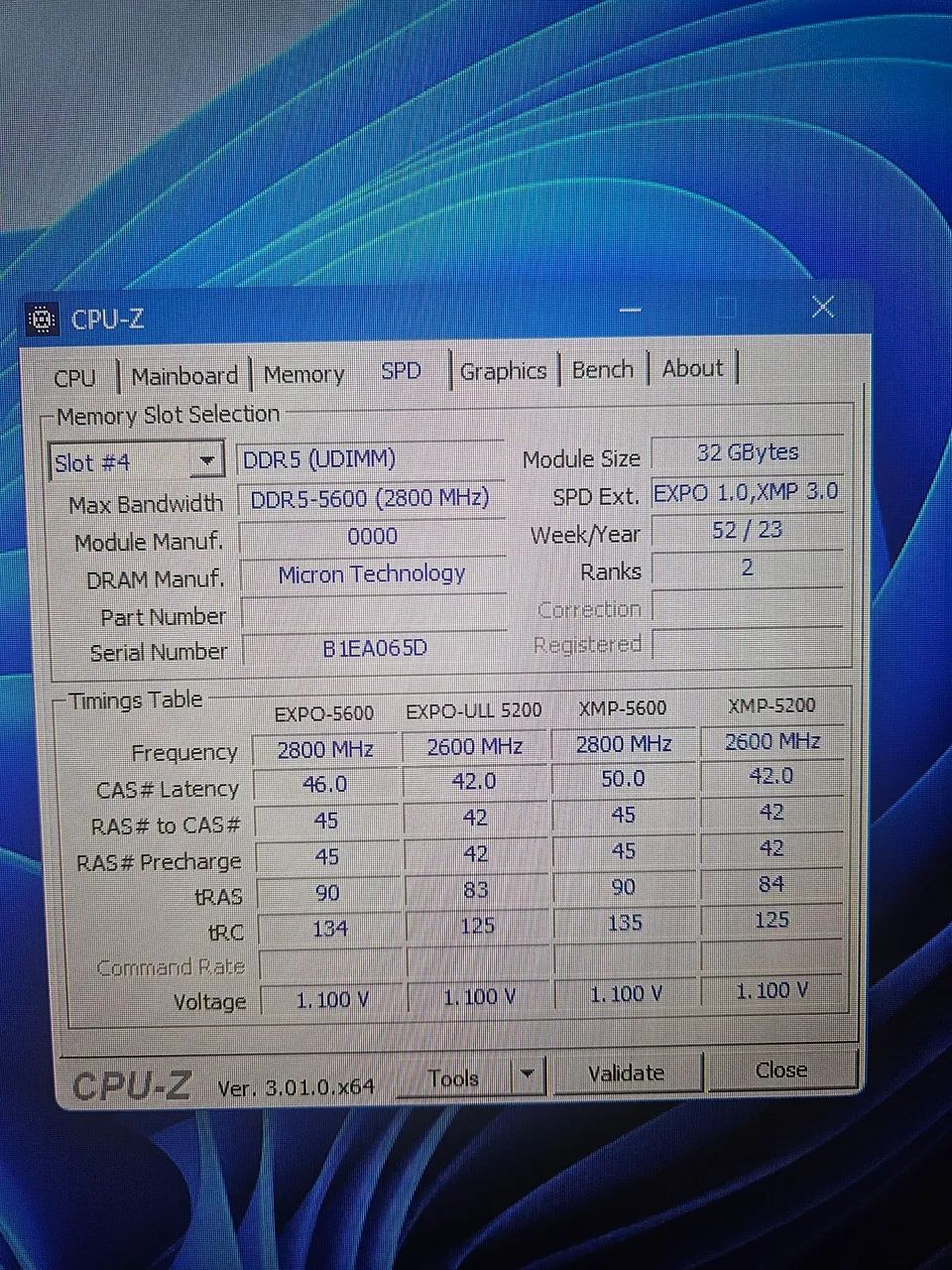This screenshot has height=1270, width=952.
Task: Click the Validate button
Action: pos(627,1074)
